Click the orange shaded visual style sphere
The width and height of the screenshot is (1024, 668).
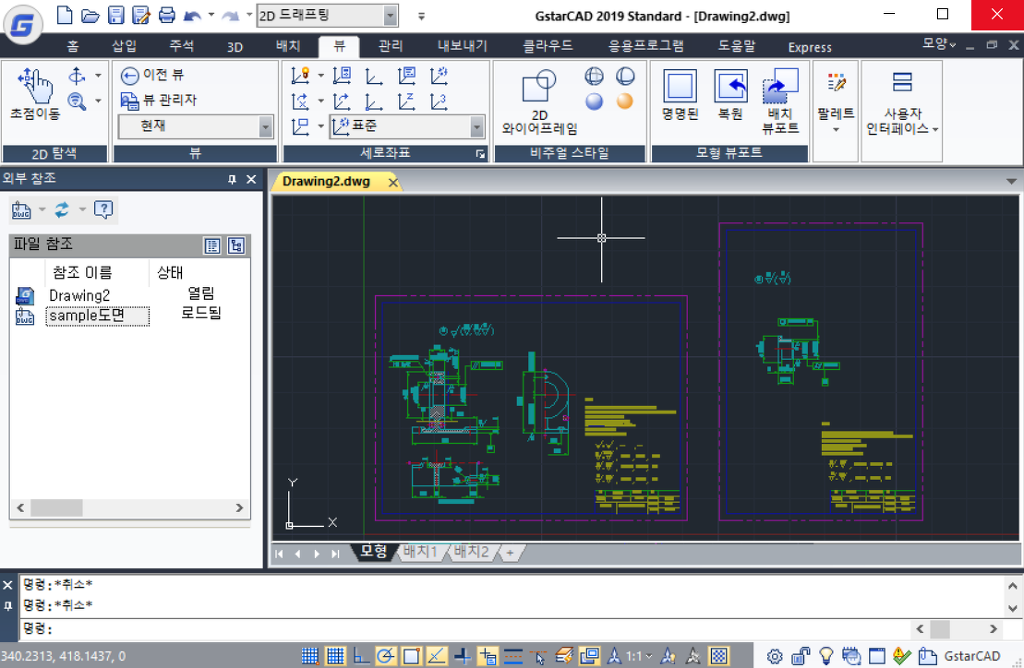point(625,101)
